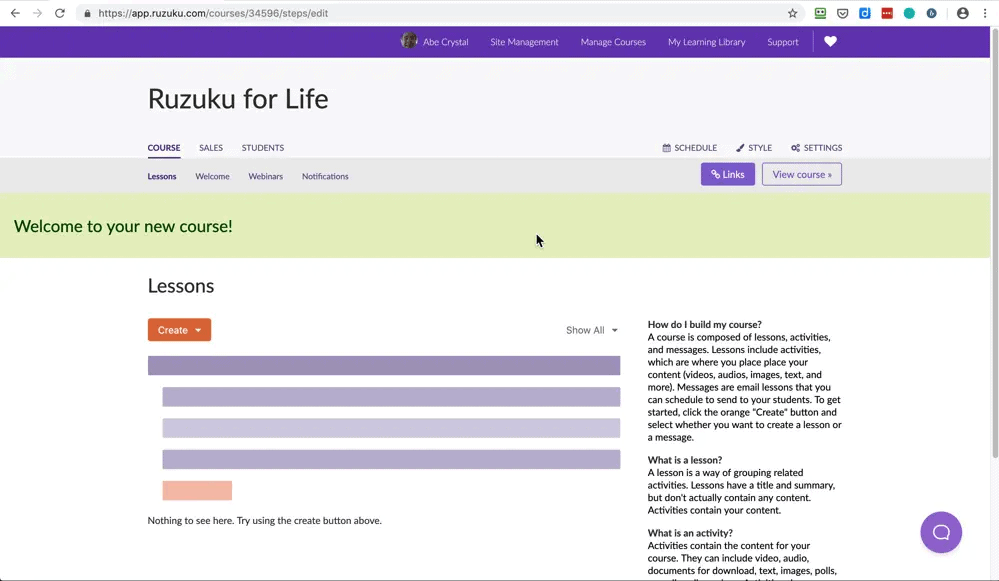Select the Webinars sub-tab

[x=265, y=176]
